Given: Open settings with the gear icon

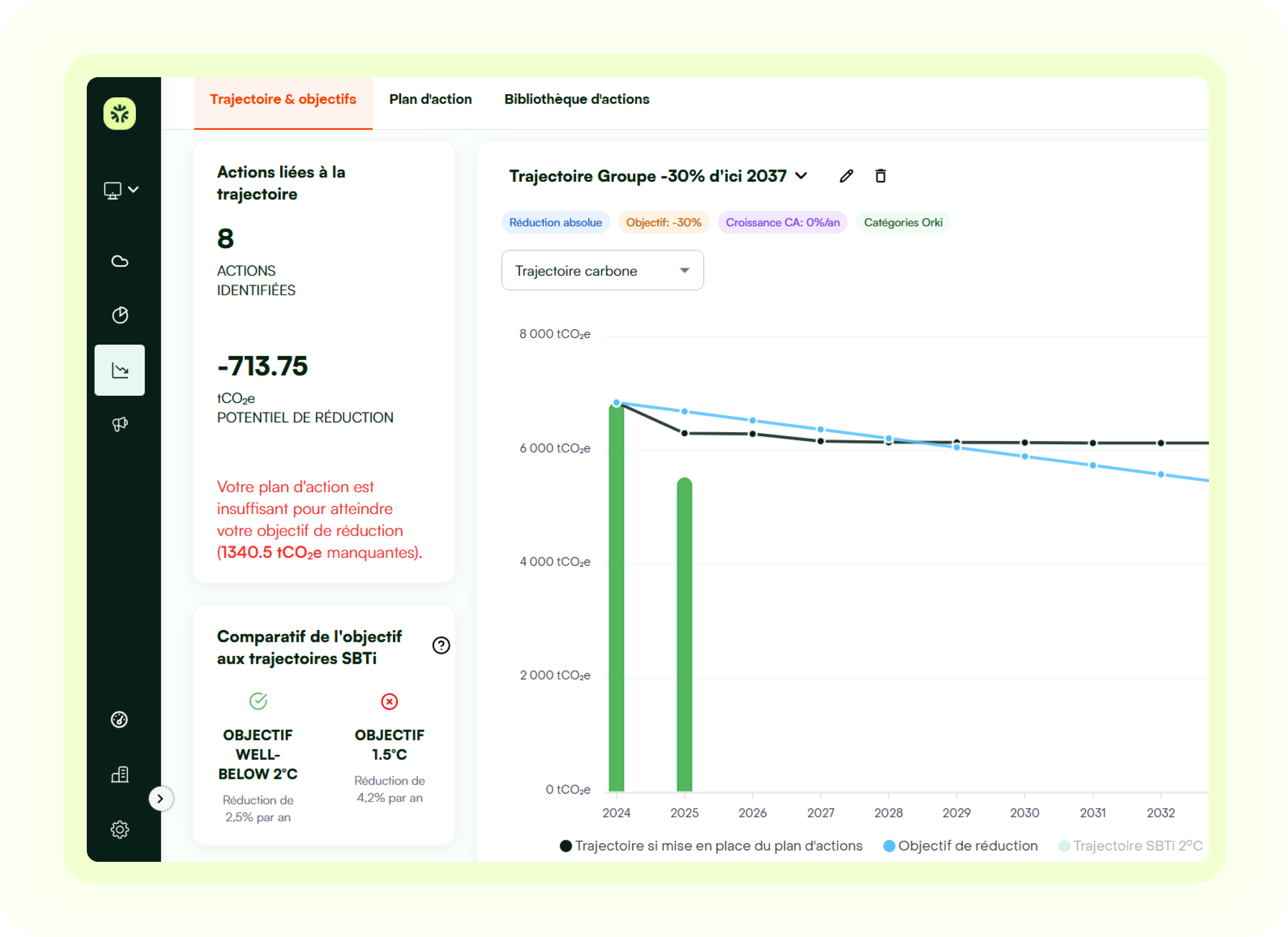Looking at the screenshot, I should pyautogui.click(x=119, y=830).
